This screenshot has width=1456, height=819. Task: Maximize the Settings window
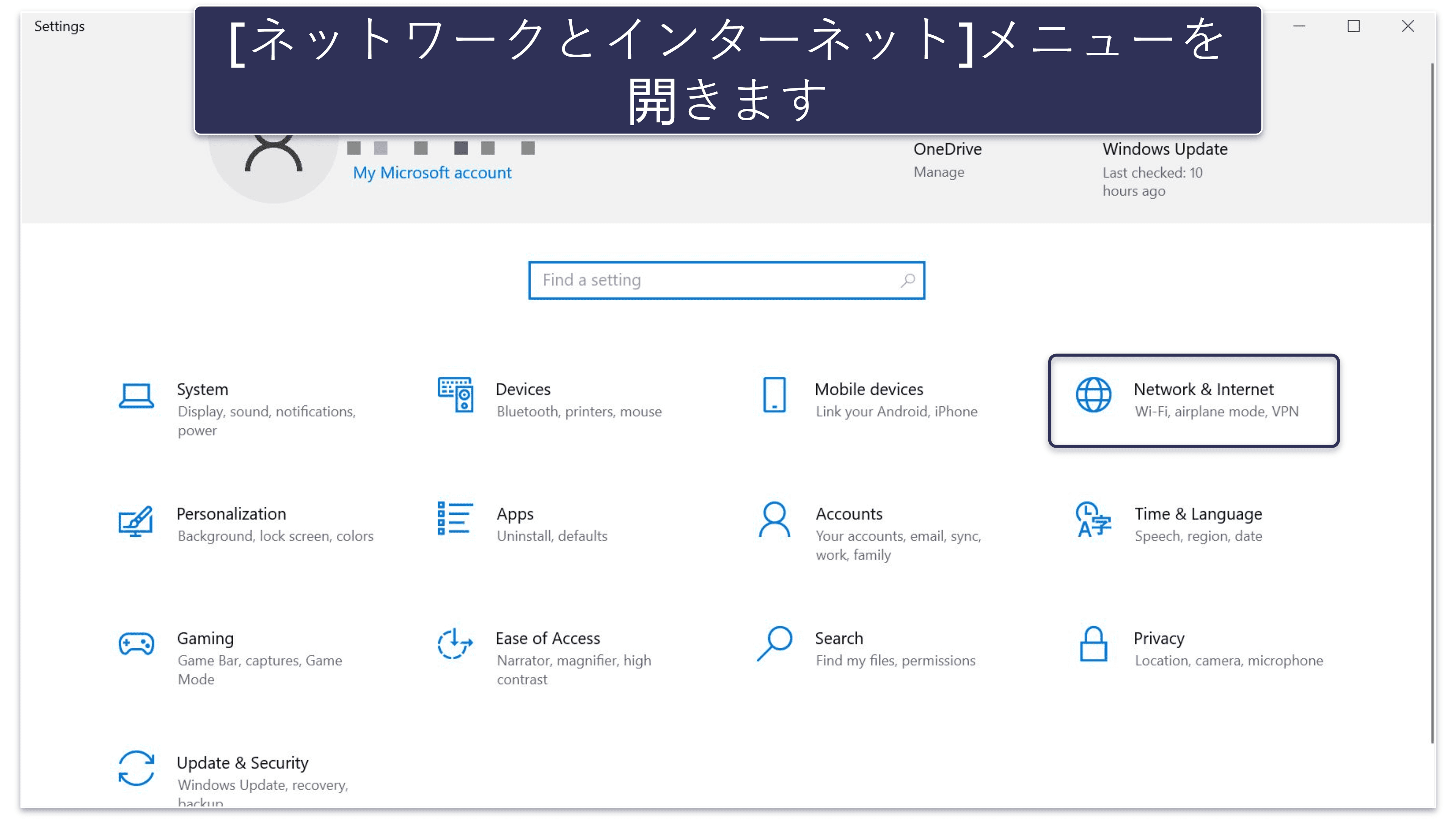tap(1353, 26)
